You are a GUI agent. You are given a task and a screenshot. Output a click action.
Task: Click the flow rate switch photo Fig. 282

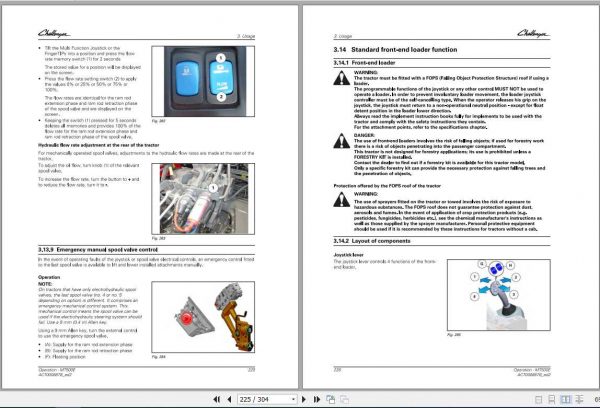point(203,82)
